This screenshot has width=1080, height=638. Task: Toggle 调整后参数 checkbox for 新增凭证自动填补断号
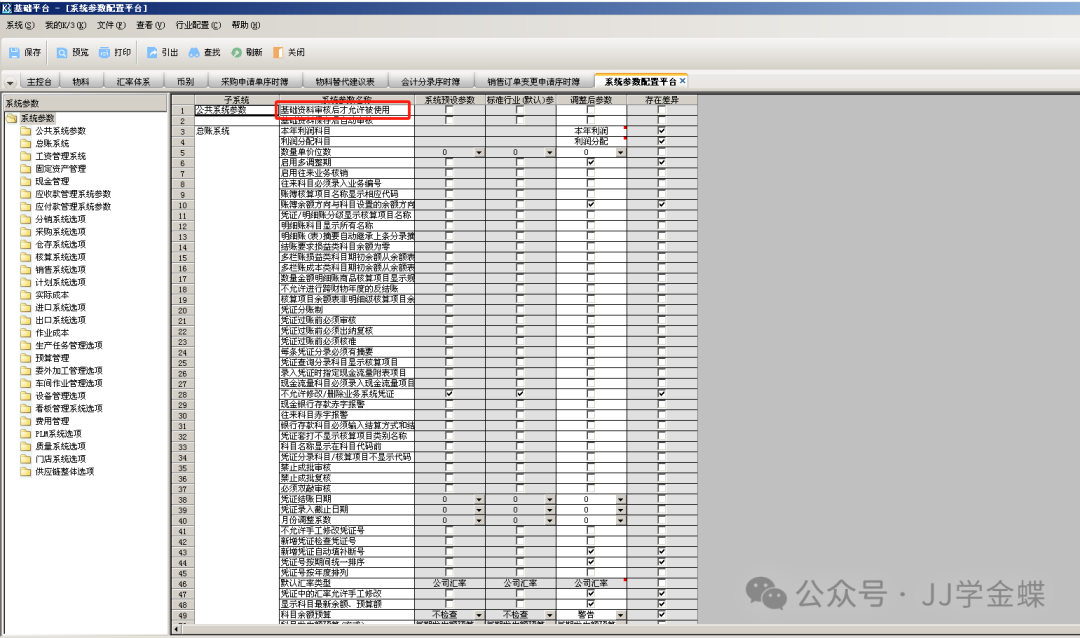click(591, 551)
